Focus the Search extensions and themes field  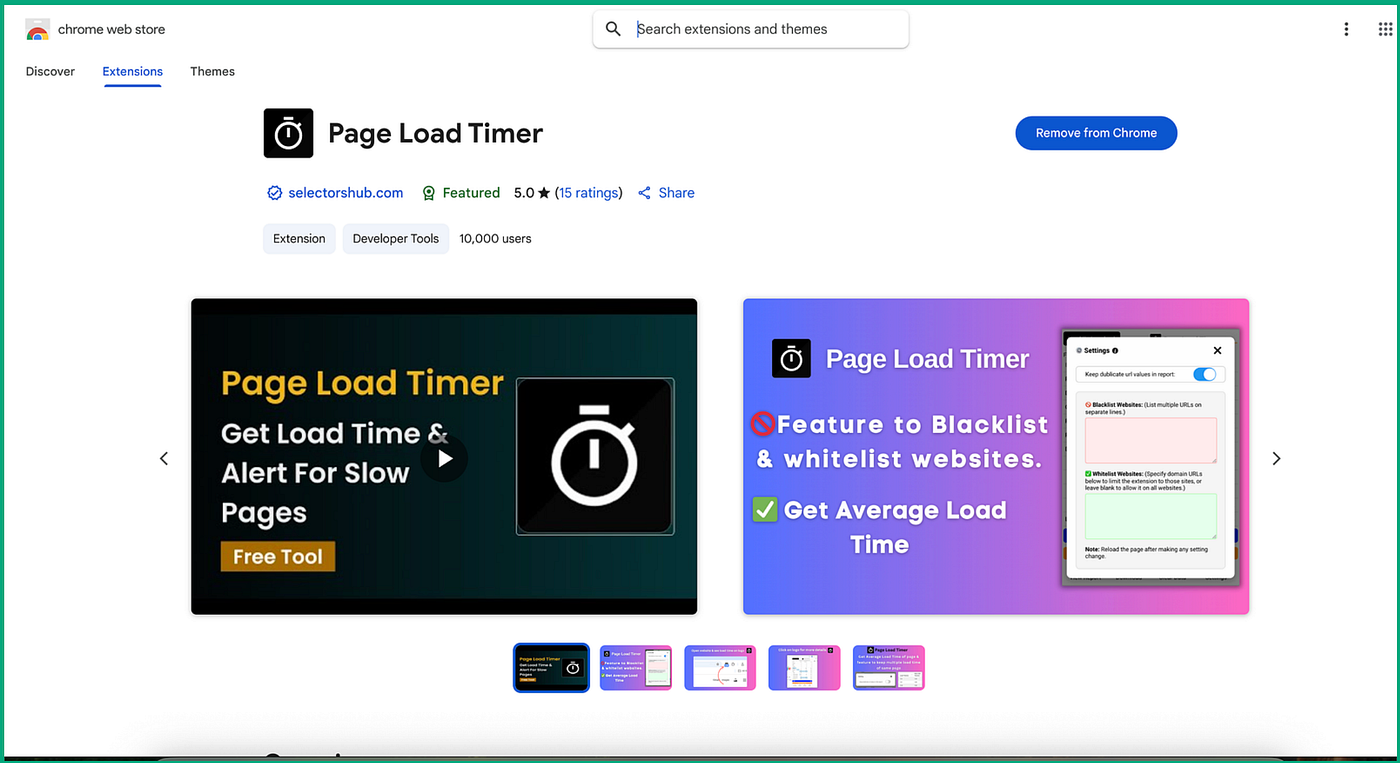751,29
